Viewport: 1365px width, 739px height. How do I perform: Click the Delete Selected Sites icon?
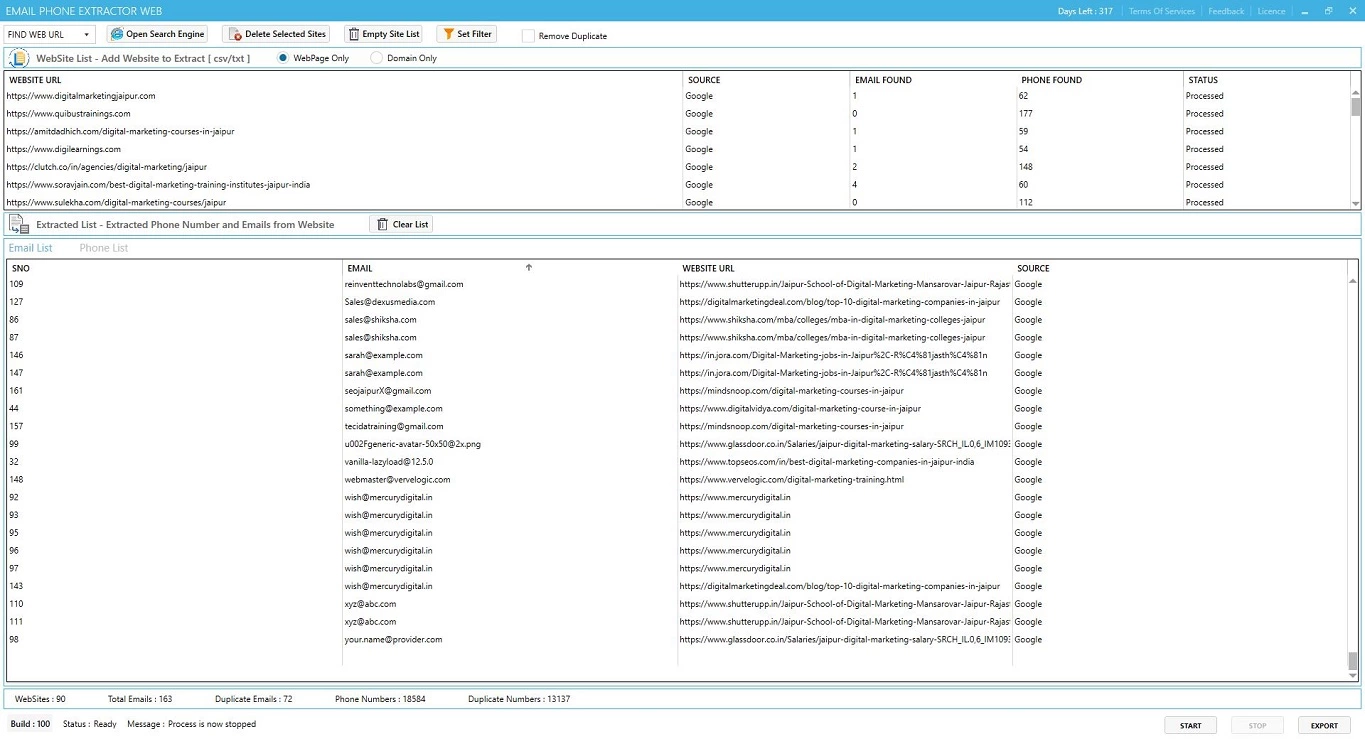pyautogui.click(x=235, y=35)
